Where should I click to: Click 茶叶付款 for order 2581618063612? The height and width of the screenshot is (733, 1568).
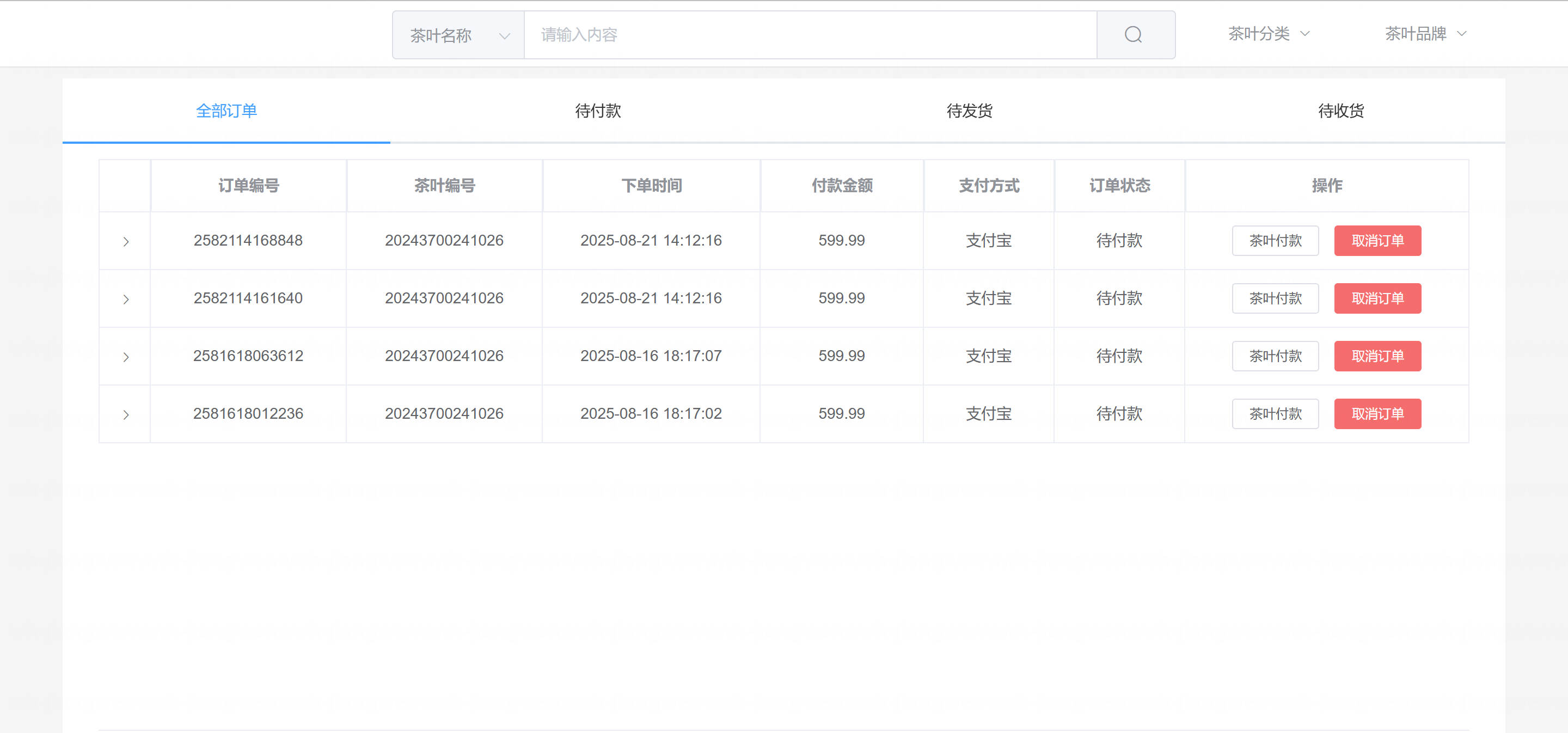[1275, 356]
